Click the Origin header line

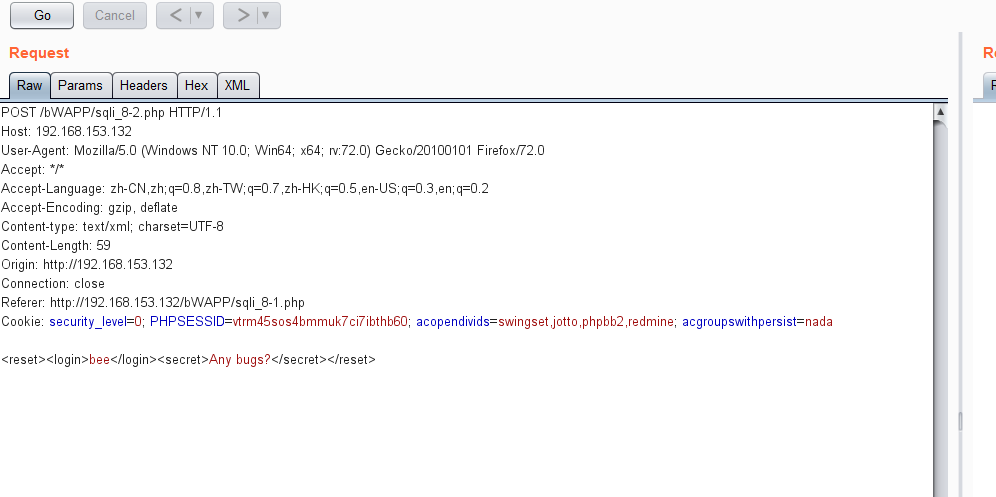click(x=87, y=264)
